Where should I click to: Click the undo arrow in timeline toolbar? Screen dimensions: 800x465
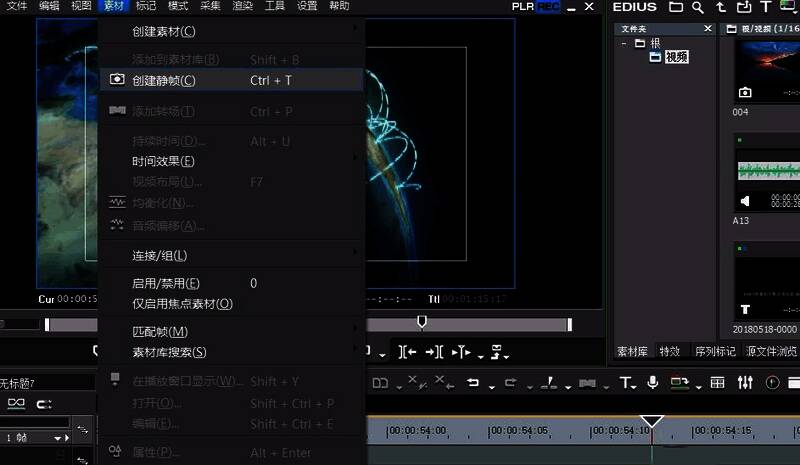pos(473,382)
